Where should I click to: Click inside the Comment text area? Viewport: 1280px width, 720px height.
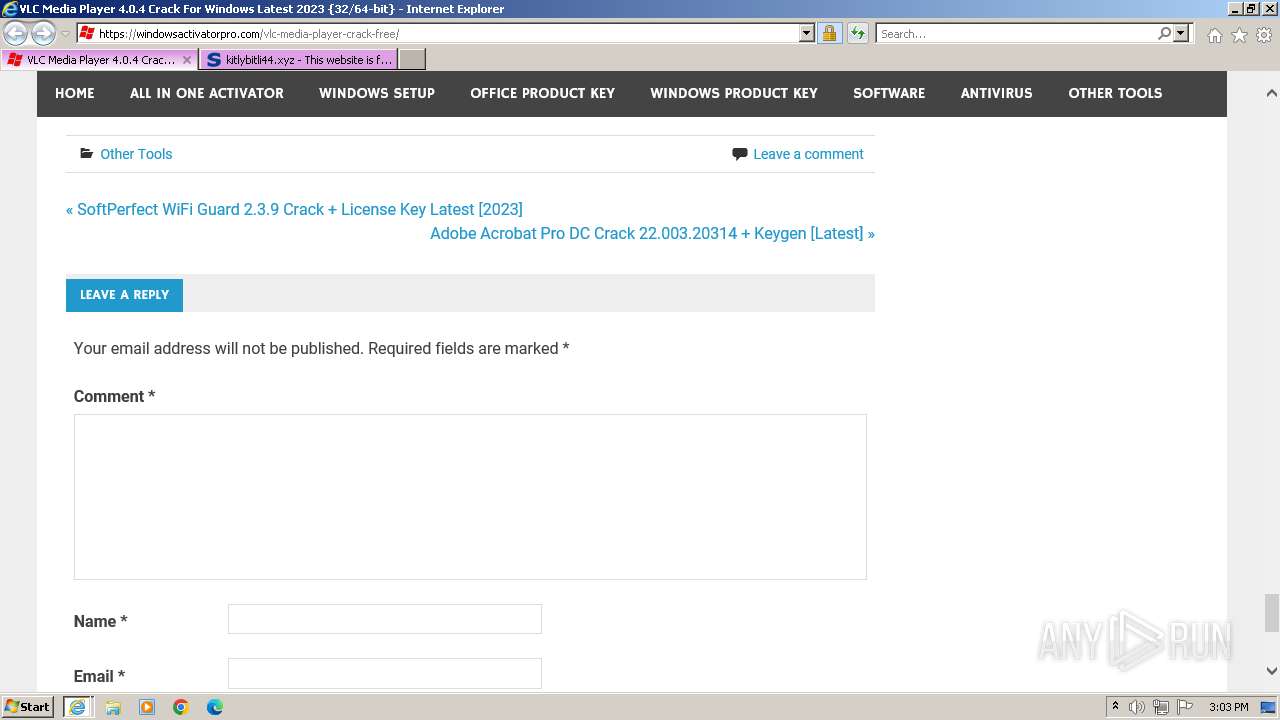[x=470, y=497]
